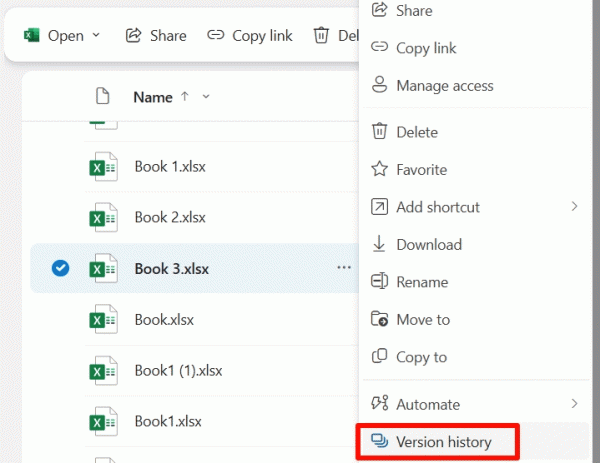Uncheck the selected Book 3.xlsx checkbox
Viewport: 600px width, 463px height.
click(59, 268)
